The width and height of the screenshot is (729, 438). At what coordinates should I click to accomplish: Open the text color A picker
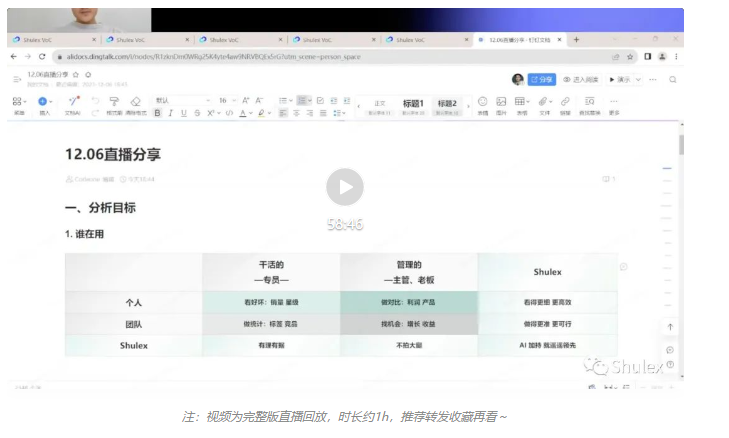click(x=243, y=113)
